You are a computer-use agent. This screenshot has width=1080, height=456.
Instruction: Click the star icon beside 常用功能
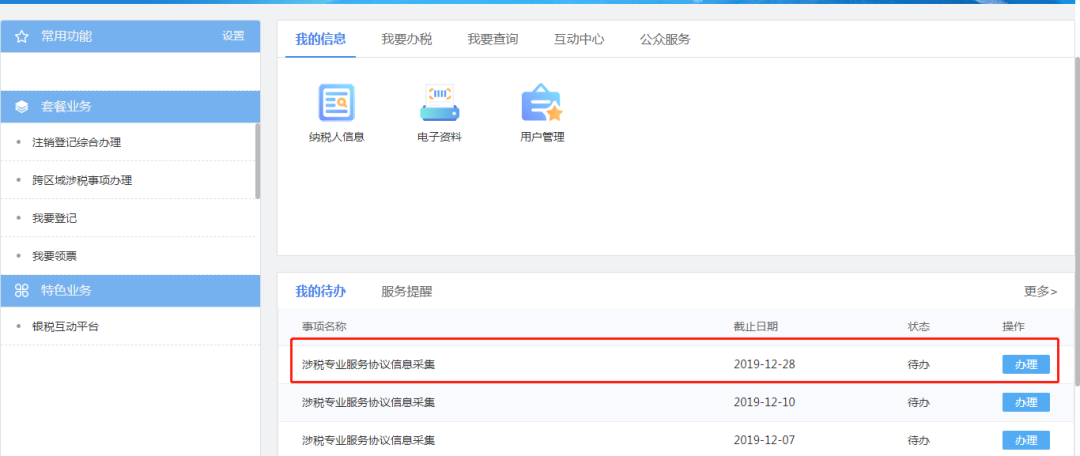[x=21, y=37]
